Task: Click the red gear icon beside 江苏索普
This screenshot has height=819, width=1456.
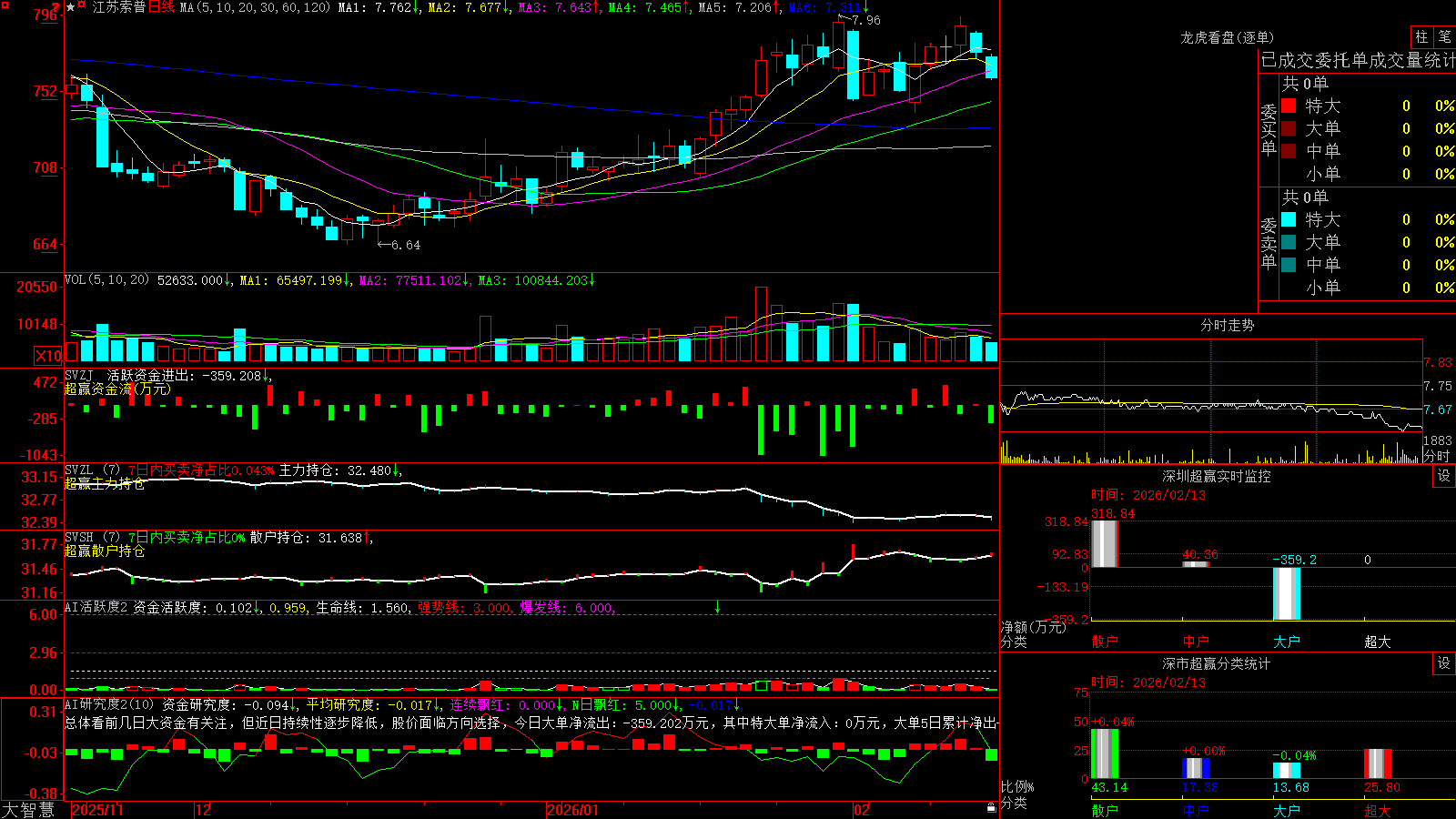Action: click(81, 5)
